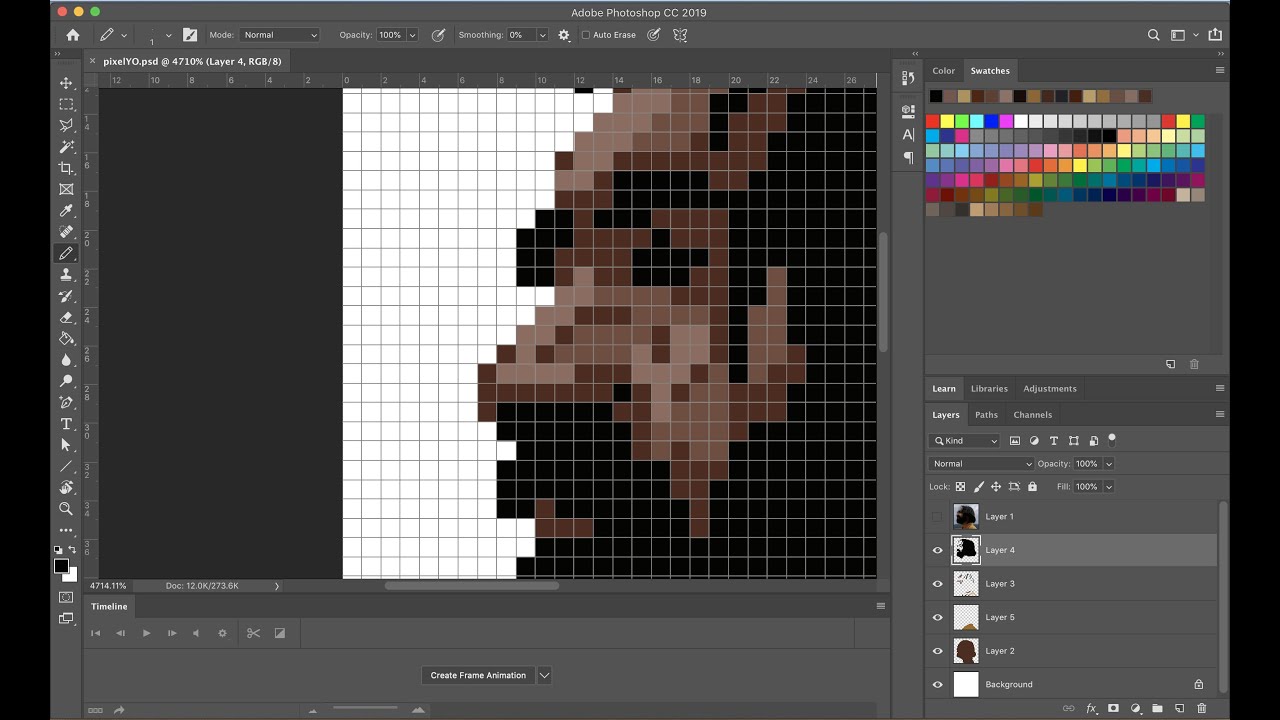
Task: Select the Pen tool
Action: click(x=66, y=402)
